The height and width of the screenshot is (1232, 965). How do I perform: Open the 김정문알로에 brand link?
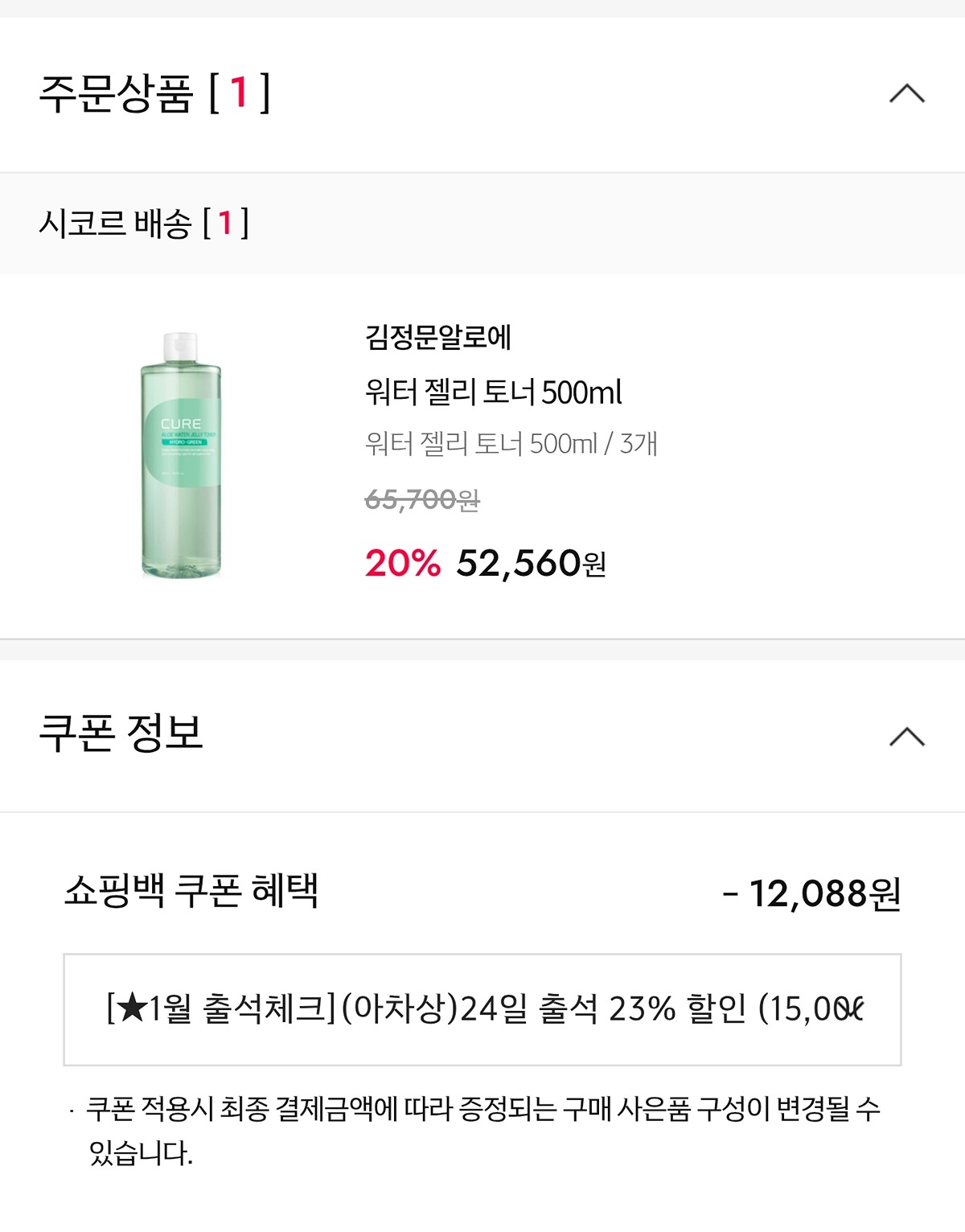pyautogui.click(x=438, y=337)
